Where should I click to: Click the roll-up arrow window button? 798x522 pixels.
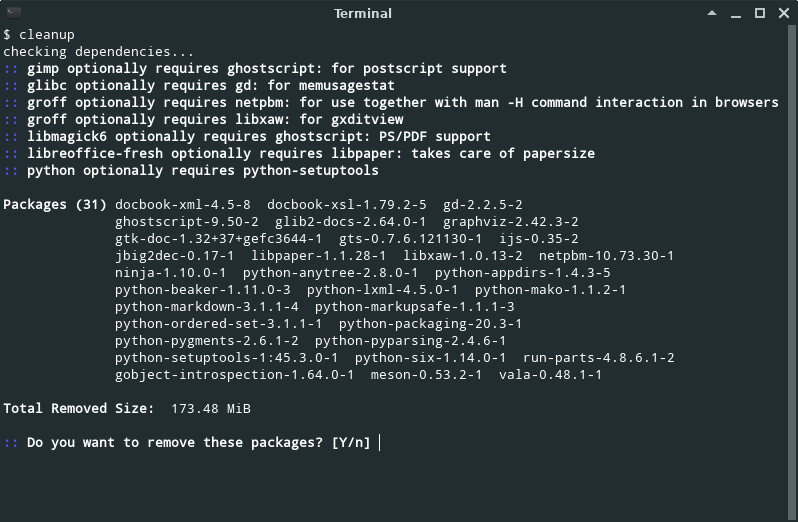(712, 13)
